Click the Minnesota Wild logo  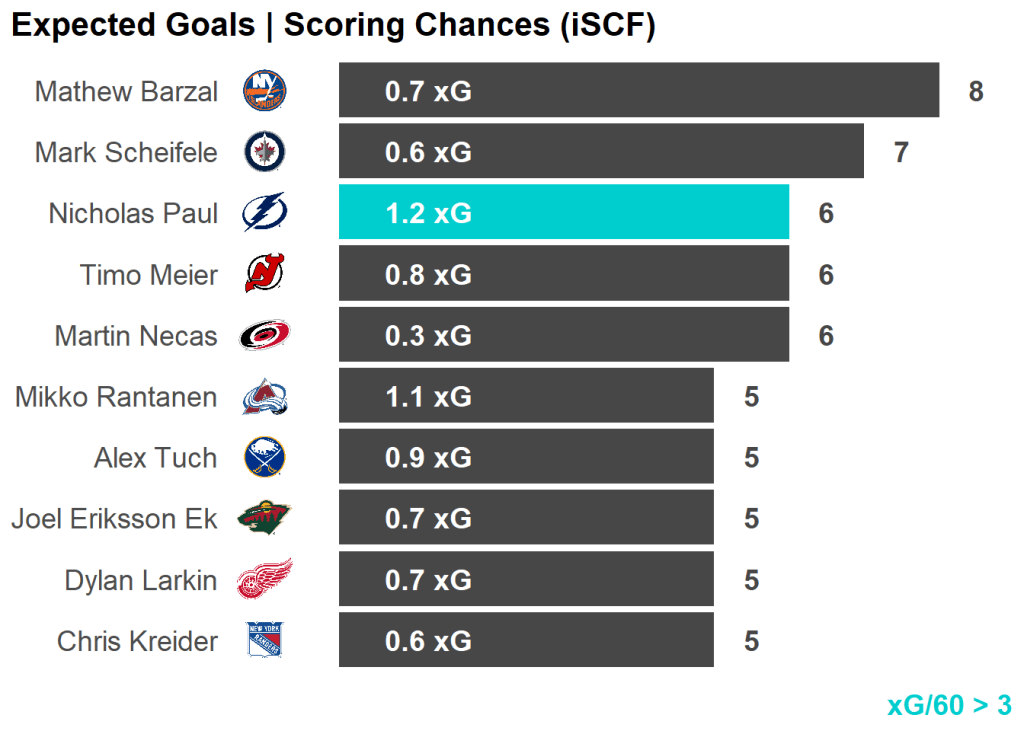point(265,518)
